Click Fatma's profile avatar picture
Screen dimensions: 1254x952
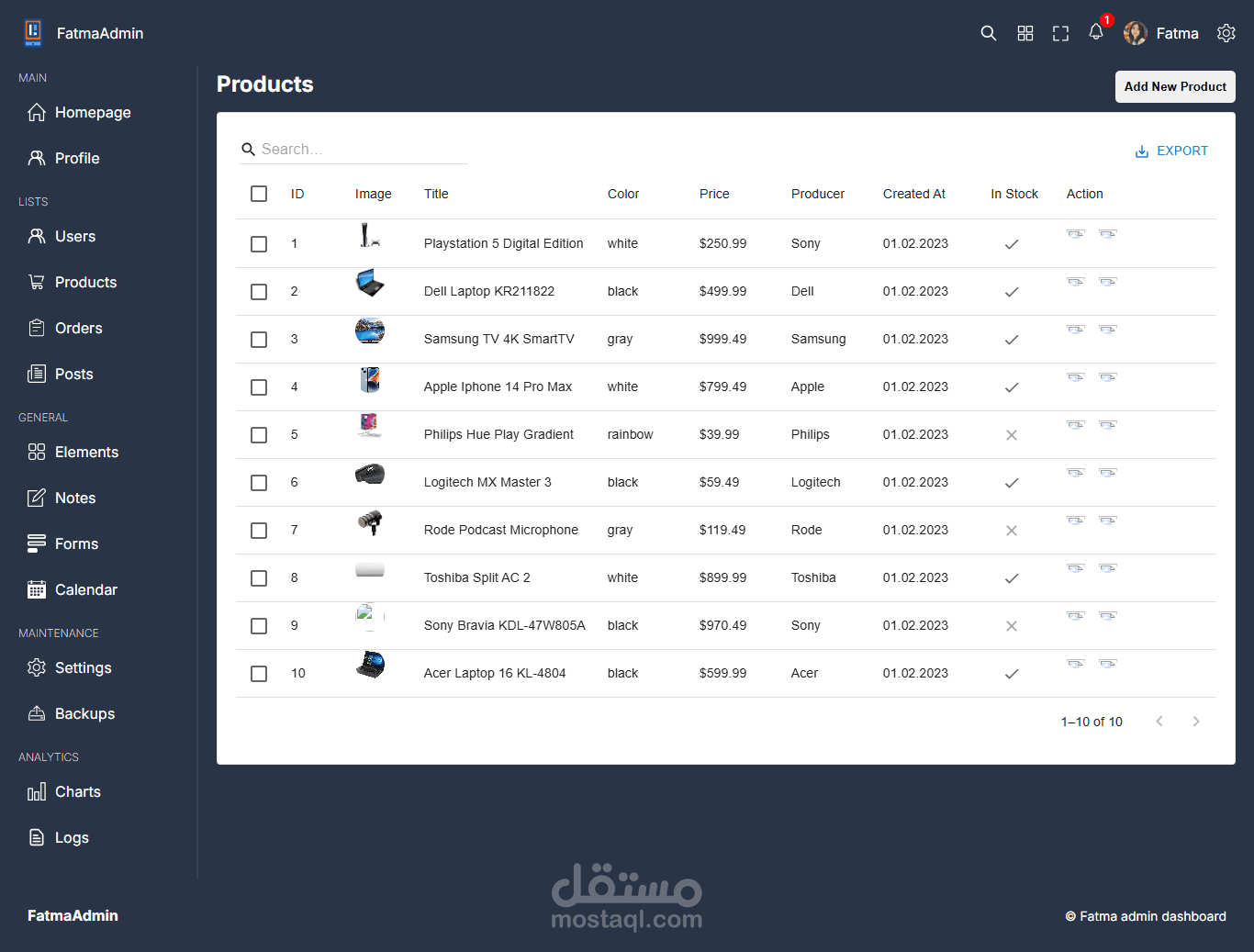coord(1136,33)
